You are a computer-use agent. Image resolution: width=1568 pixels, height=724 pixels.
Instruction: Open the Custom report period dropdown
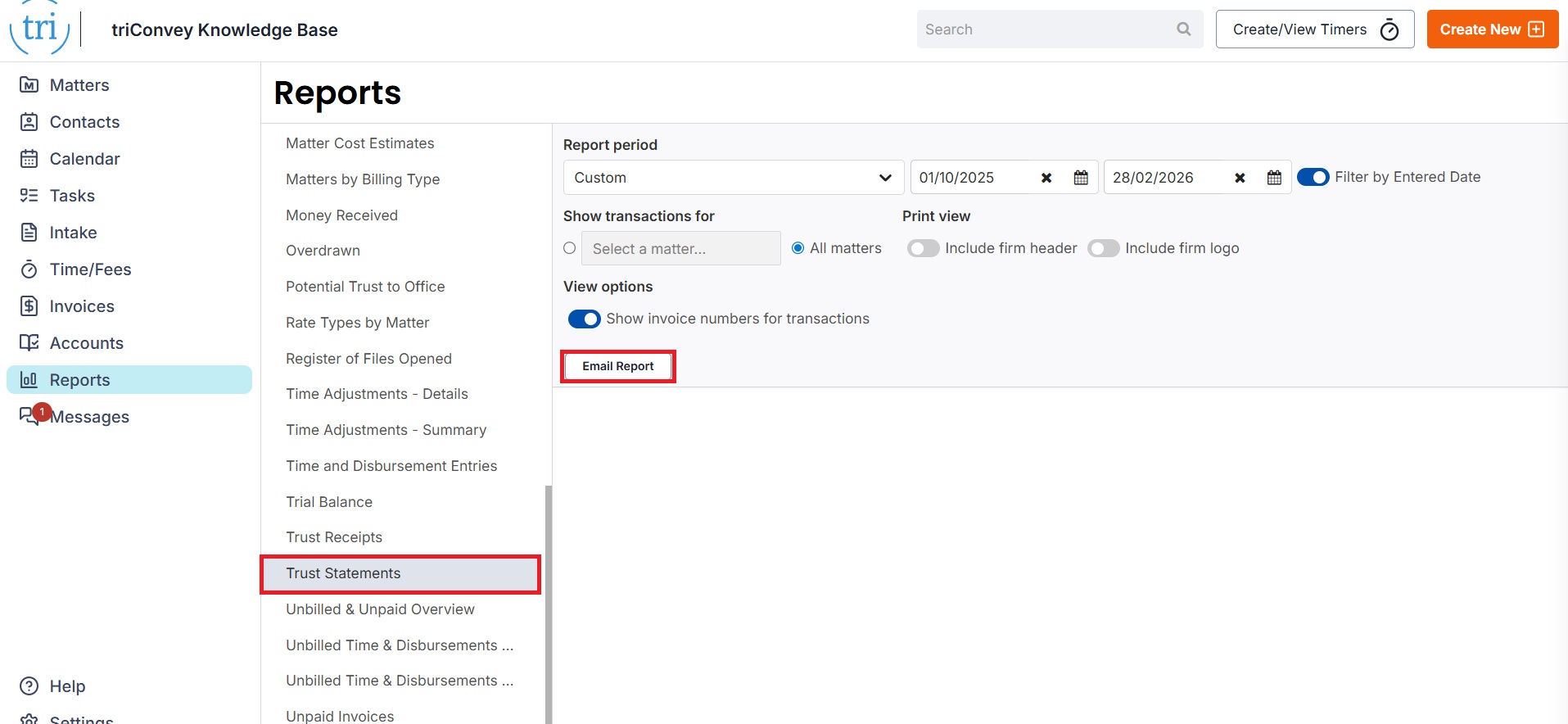[733, 178]
